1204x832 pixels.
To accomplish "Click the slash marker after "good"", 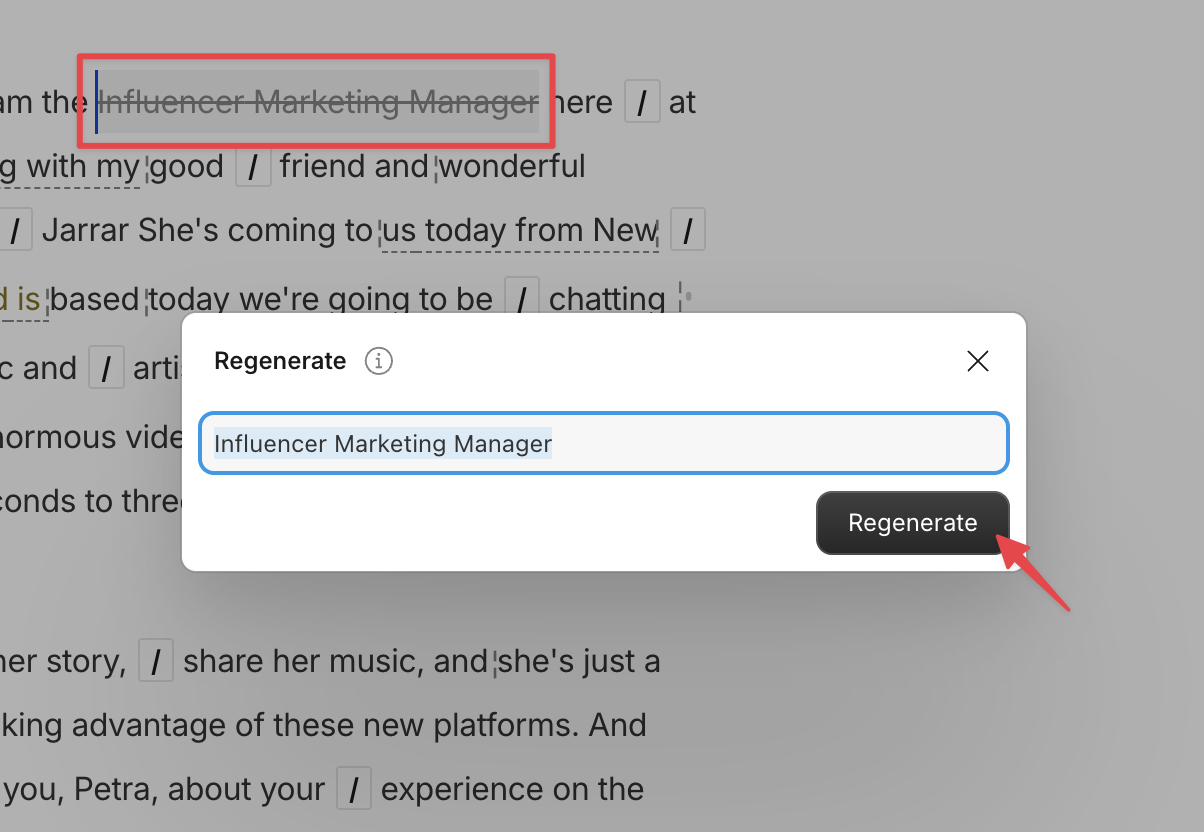I will point(254,166).
